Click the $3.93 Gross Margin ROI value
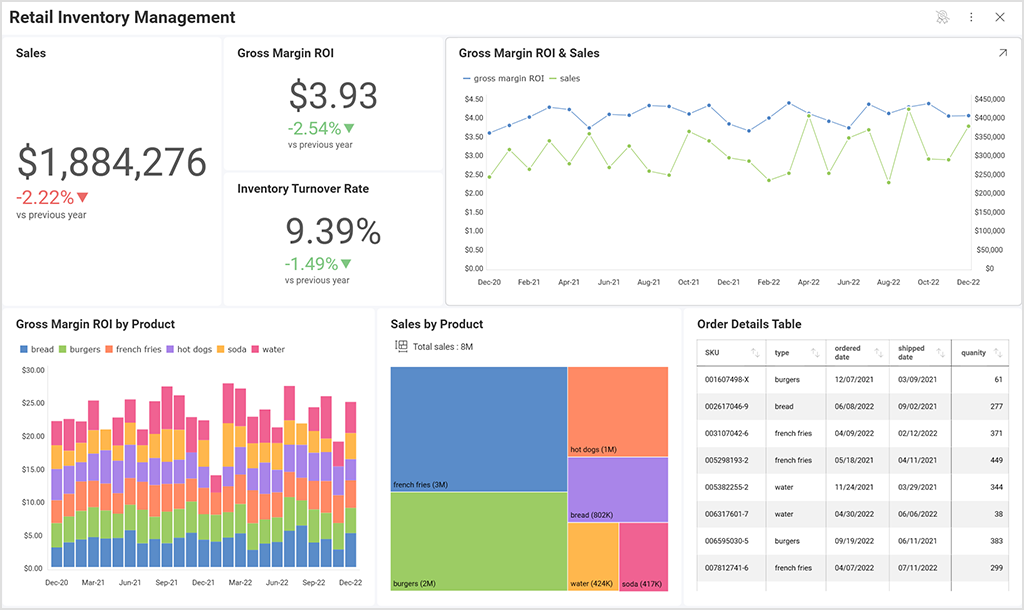 point(333,95)
